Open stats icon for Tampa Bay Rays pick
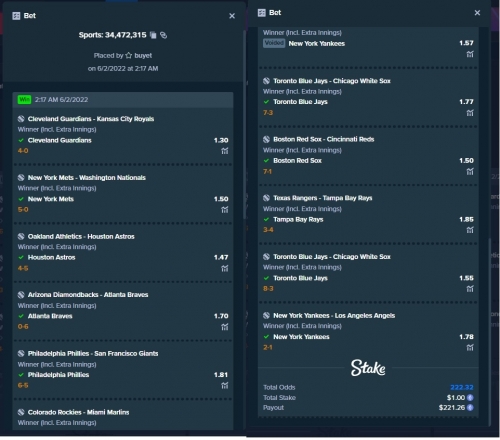 pyautogui.click(x=470, y=230)
